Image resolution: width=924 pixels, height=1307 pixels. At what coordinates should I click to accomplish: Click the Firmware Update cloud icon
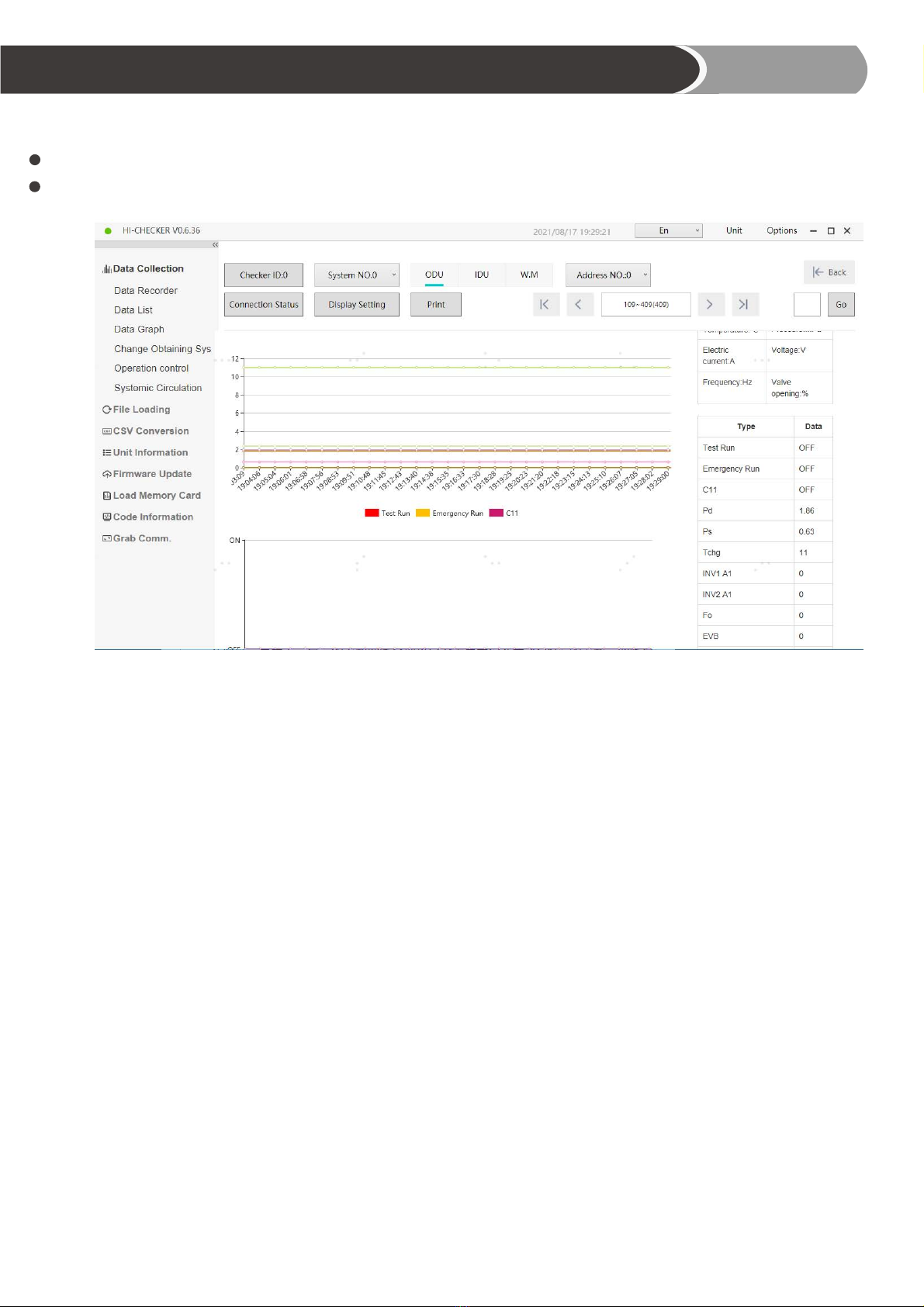coord(107,474)
